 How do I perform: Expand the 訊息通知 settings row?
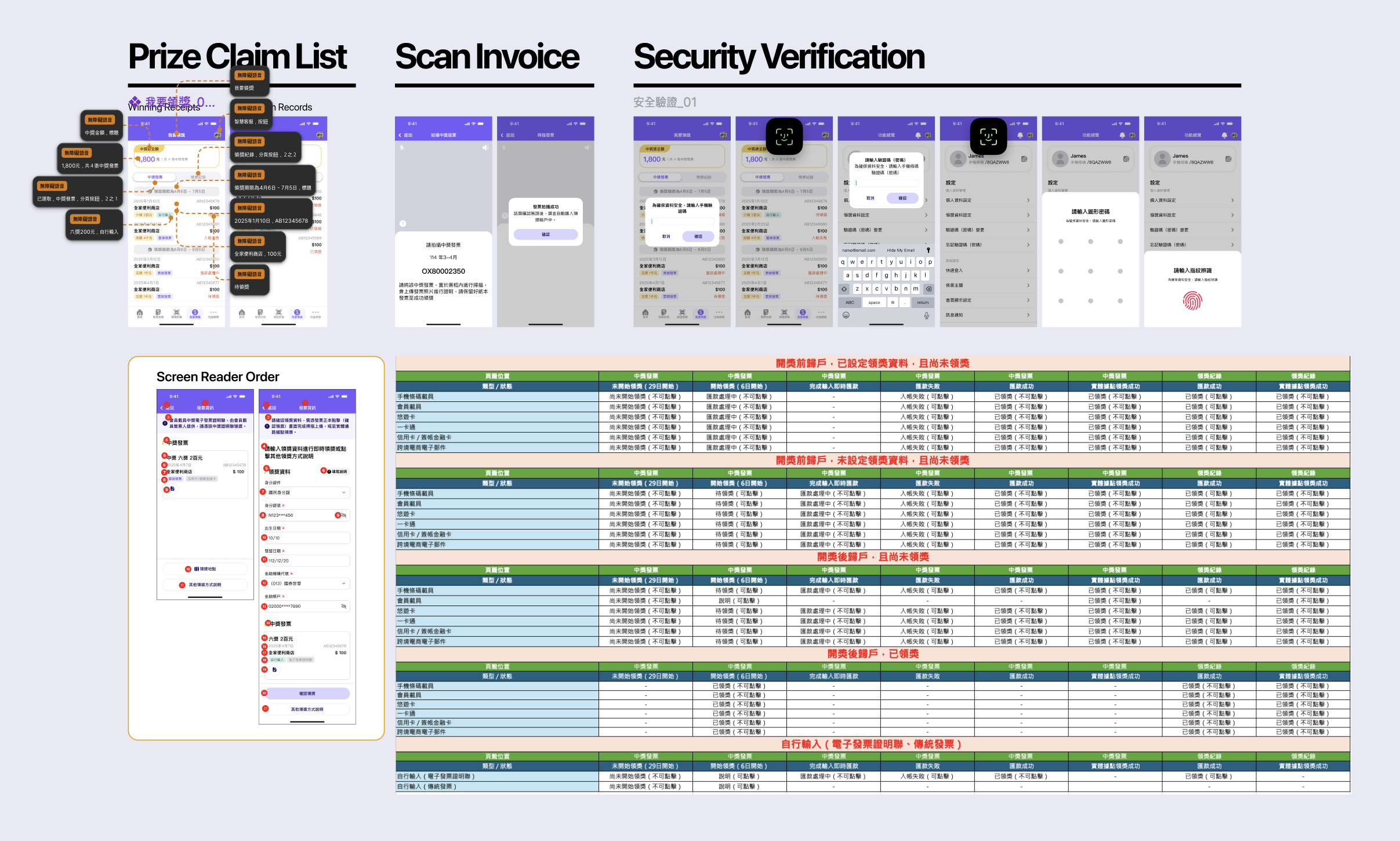(x=988, y=316)
